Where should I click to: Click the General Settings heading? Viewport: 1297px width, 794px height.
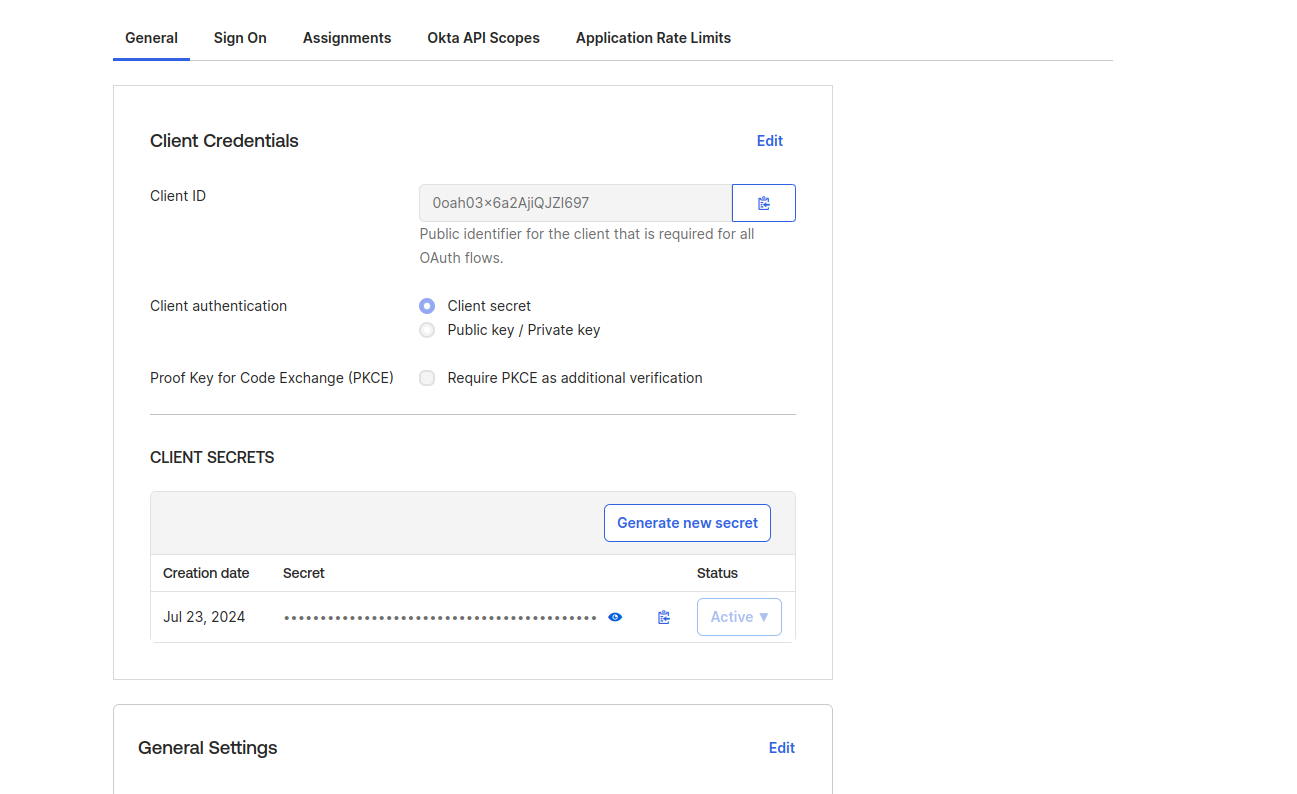pyautogui.click(x=208, y=748)
